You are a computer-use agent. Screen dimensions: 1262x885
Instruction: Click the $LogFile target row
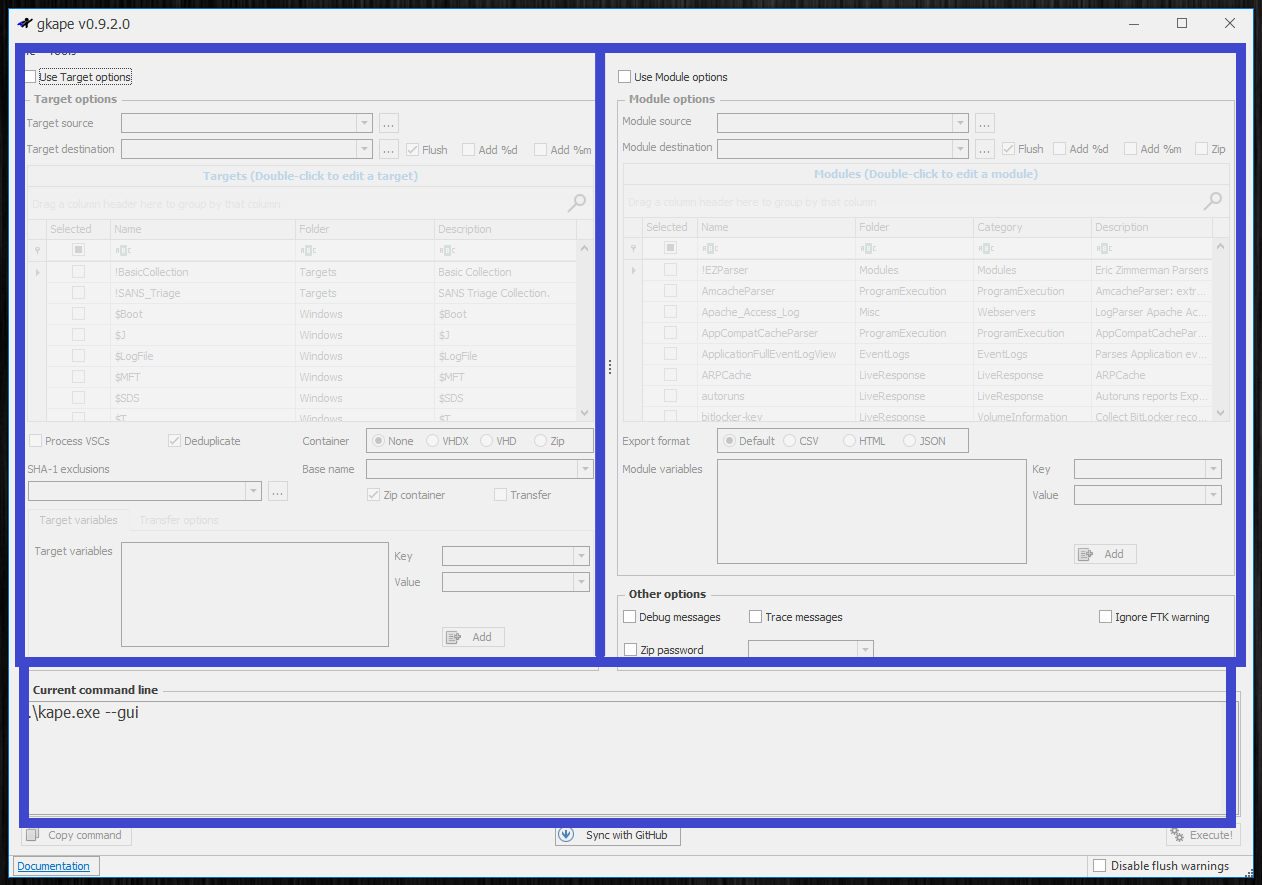302,356
